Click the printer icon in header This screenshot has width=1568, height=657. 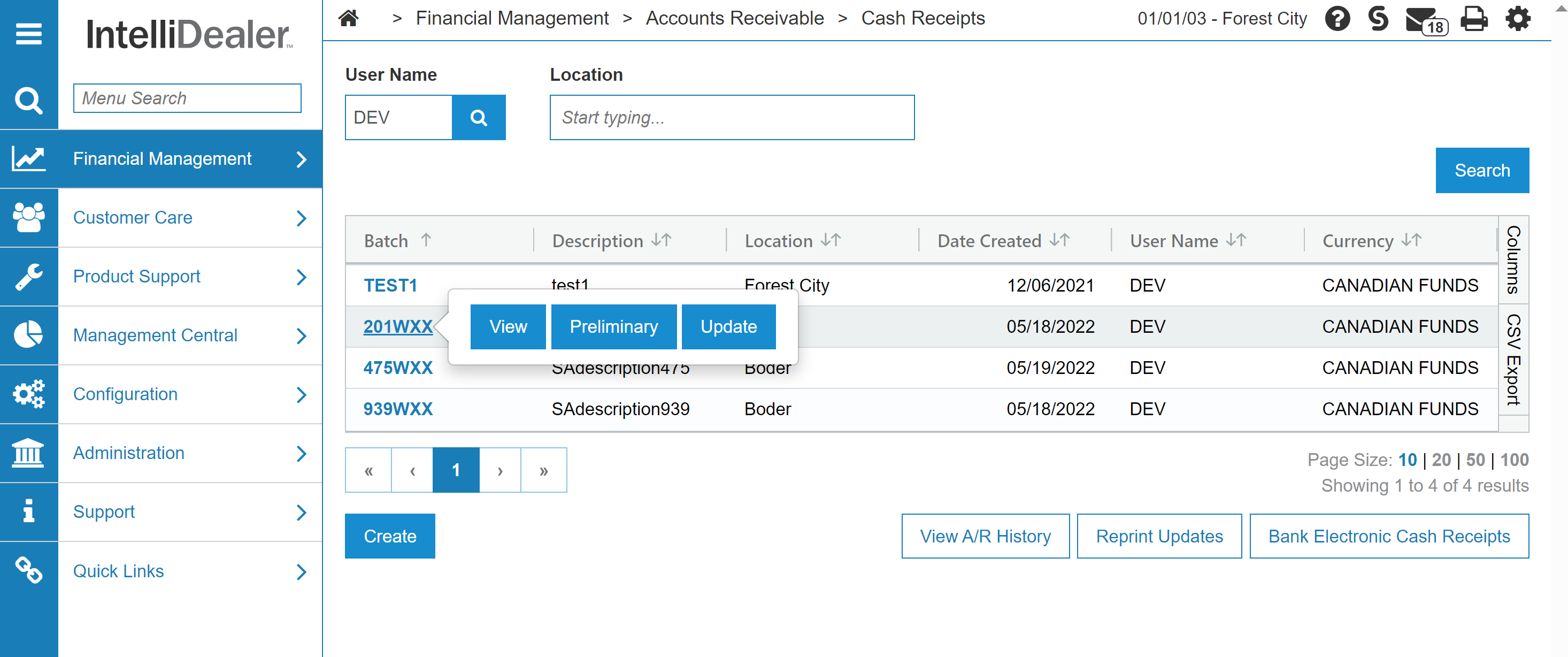click(x=1474, y=18)
